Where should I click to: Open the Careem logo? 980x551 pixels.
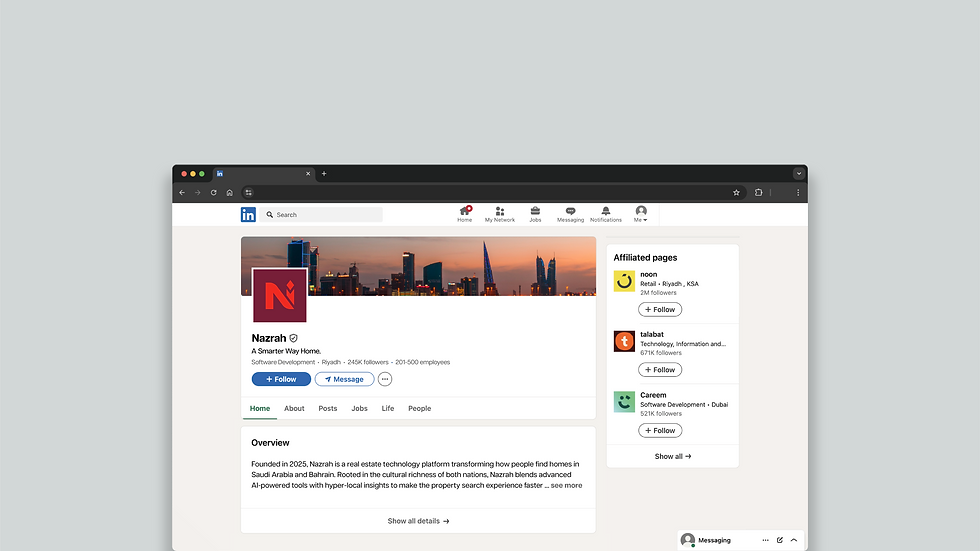point(624,402)
